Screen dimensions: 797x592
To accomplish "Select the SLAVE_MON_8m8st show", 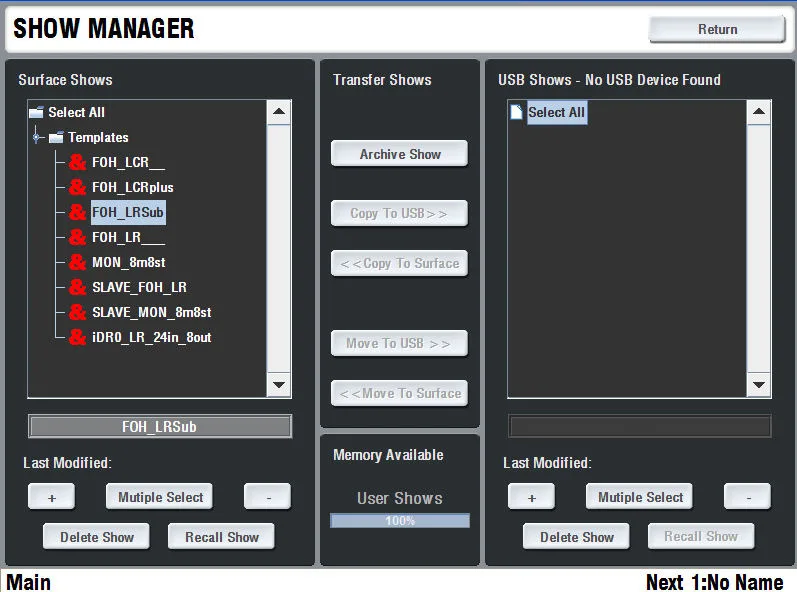I will point(151,312).
